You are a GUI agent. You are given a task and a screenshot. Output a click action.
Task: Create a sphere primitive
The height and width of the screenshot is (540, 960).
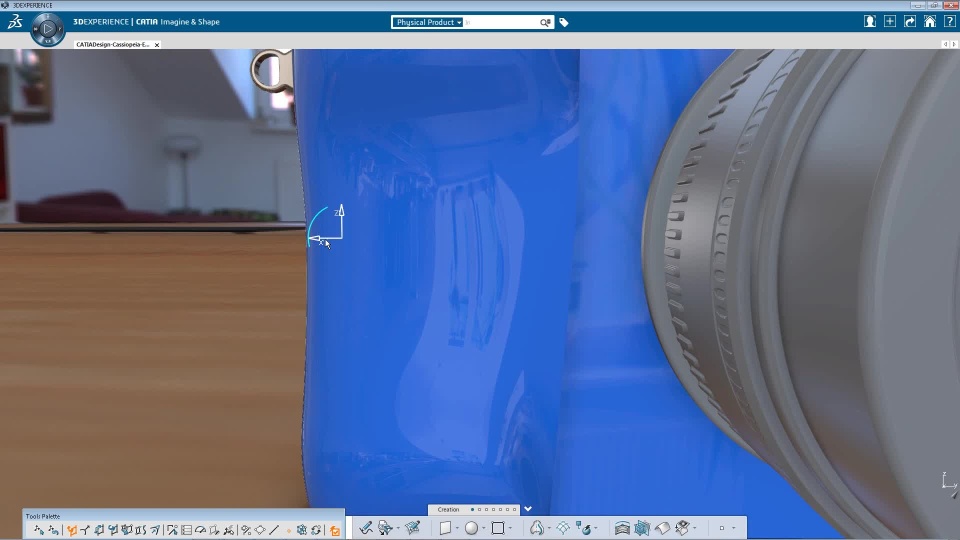pyautogui.click(x=471, y=528)
